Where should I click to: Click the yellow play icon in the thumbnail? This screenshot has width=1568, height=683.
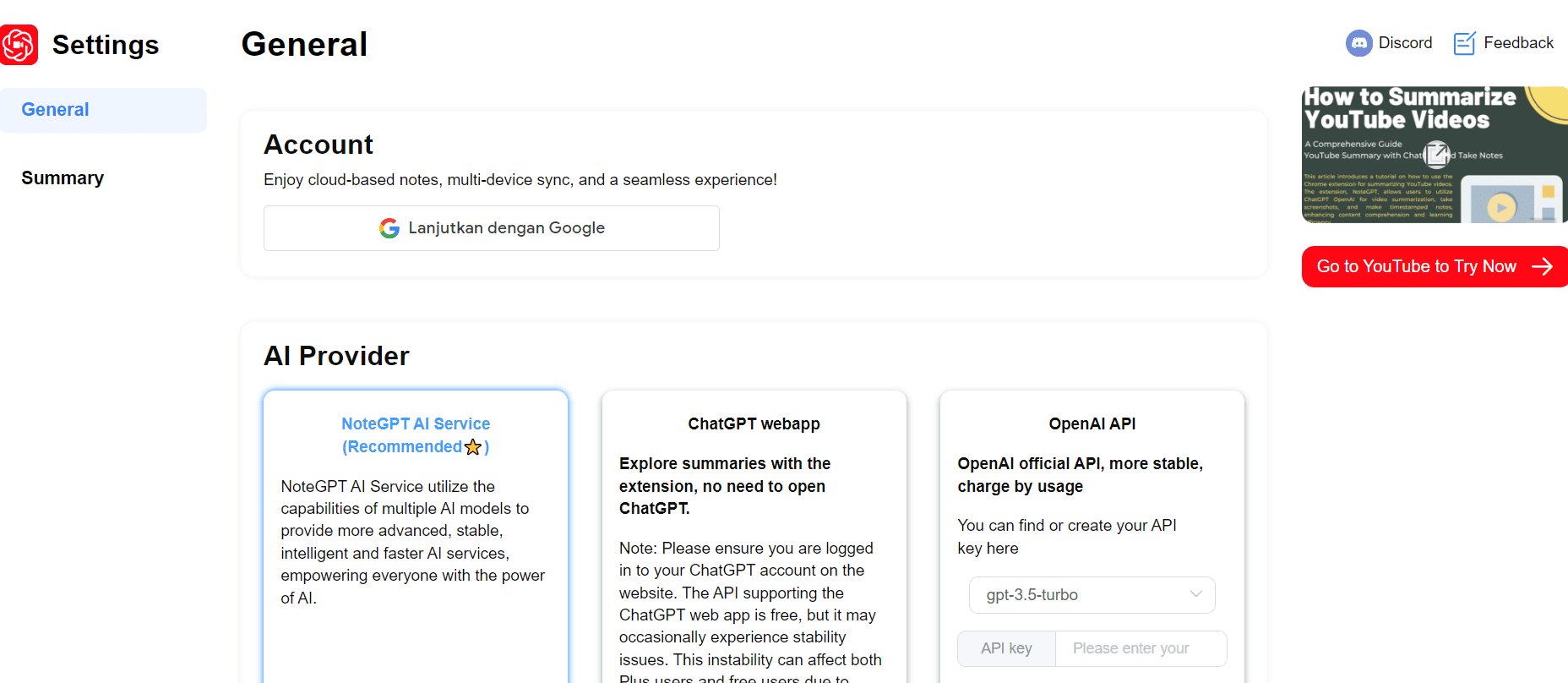(1501, 207)
